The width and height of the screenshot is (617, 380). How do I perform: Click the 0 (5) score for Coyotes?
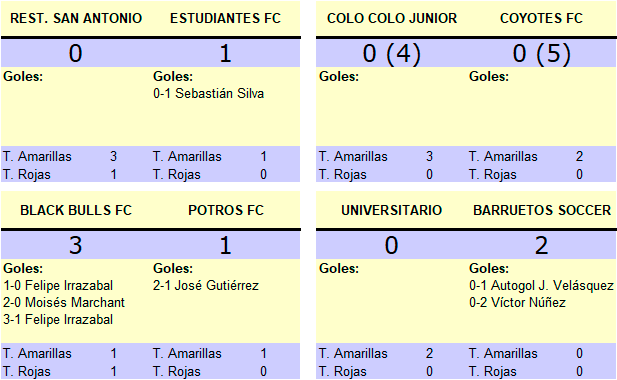click(x=541, y=53)
